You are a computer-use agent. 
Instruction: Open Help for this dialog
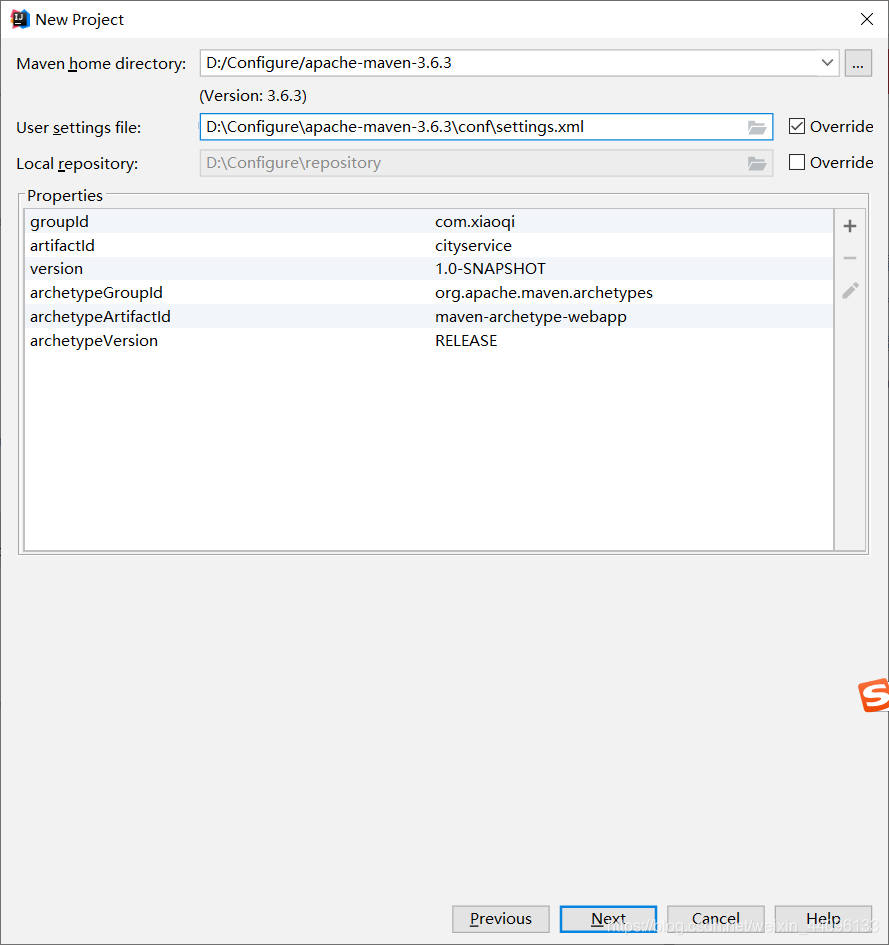(x=823, y=918)
